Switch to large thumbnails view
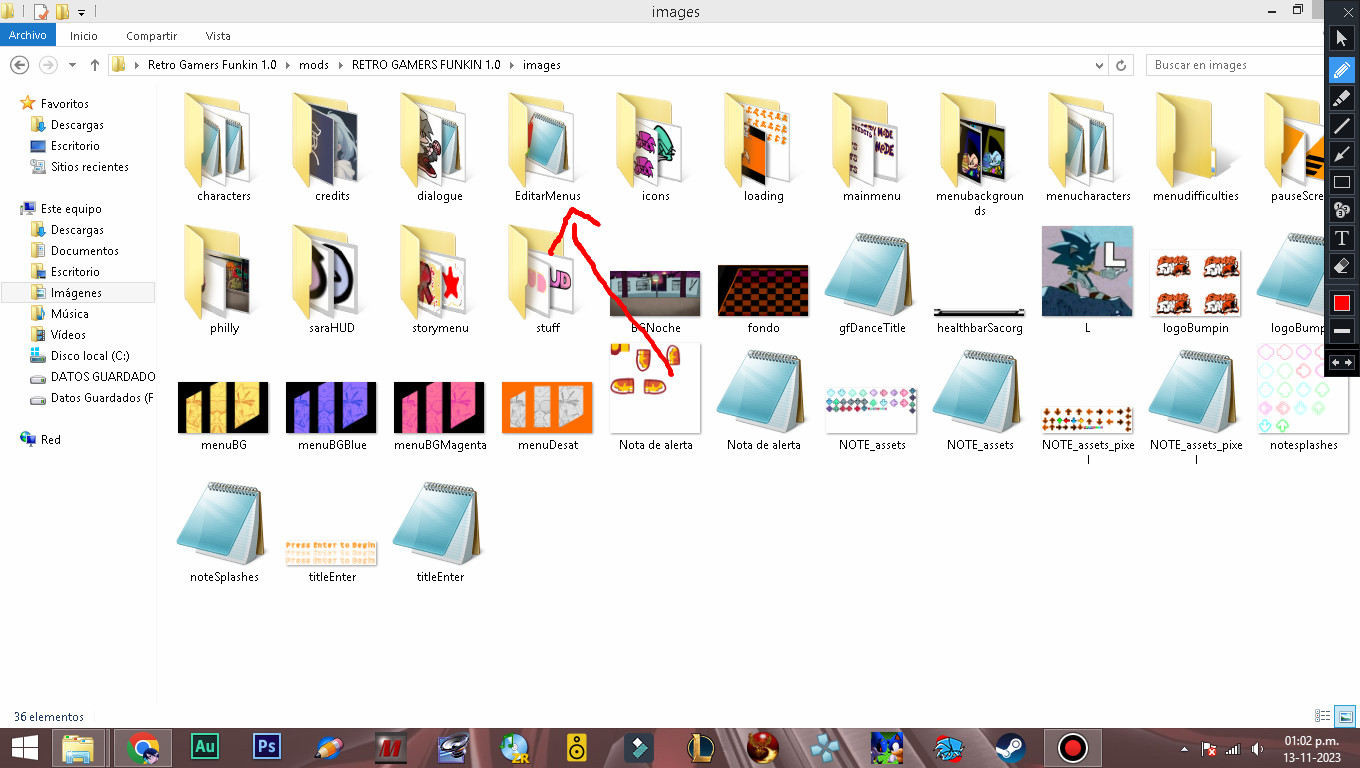Image resolution: width=1360 pixels, height=768 pixels. pyautogui.click(x=1345, y=716)
